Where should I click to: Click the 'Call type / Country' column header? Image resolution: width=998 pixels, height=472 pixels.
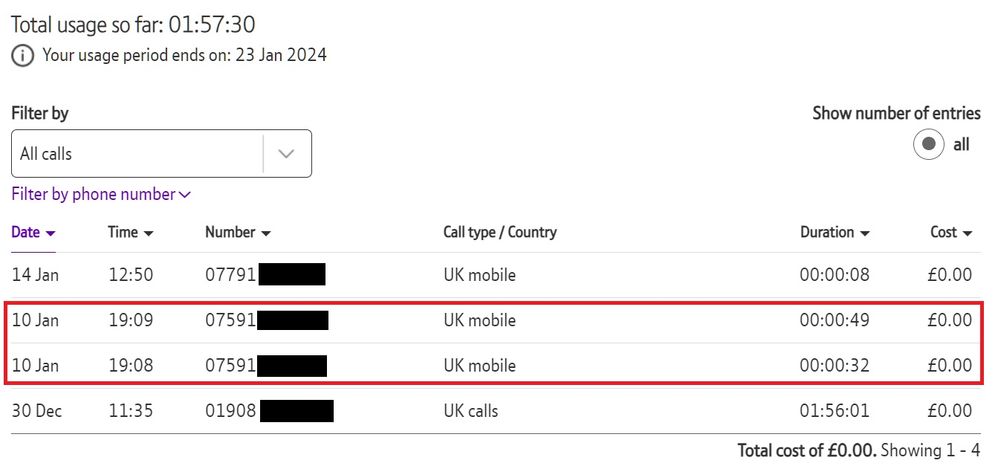click(499, 232)
